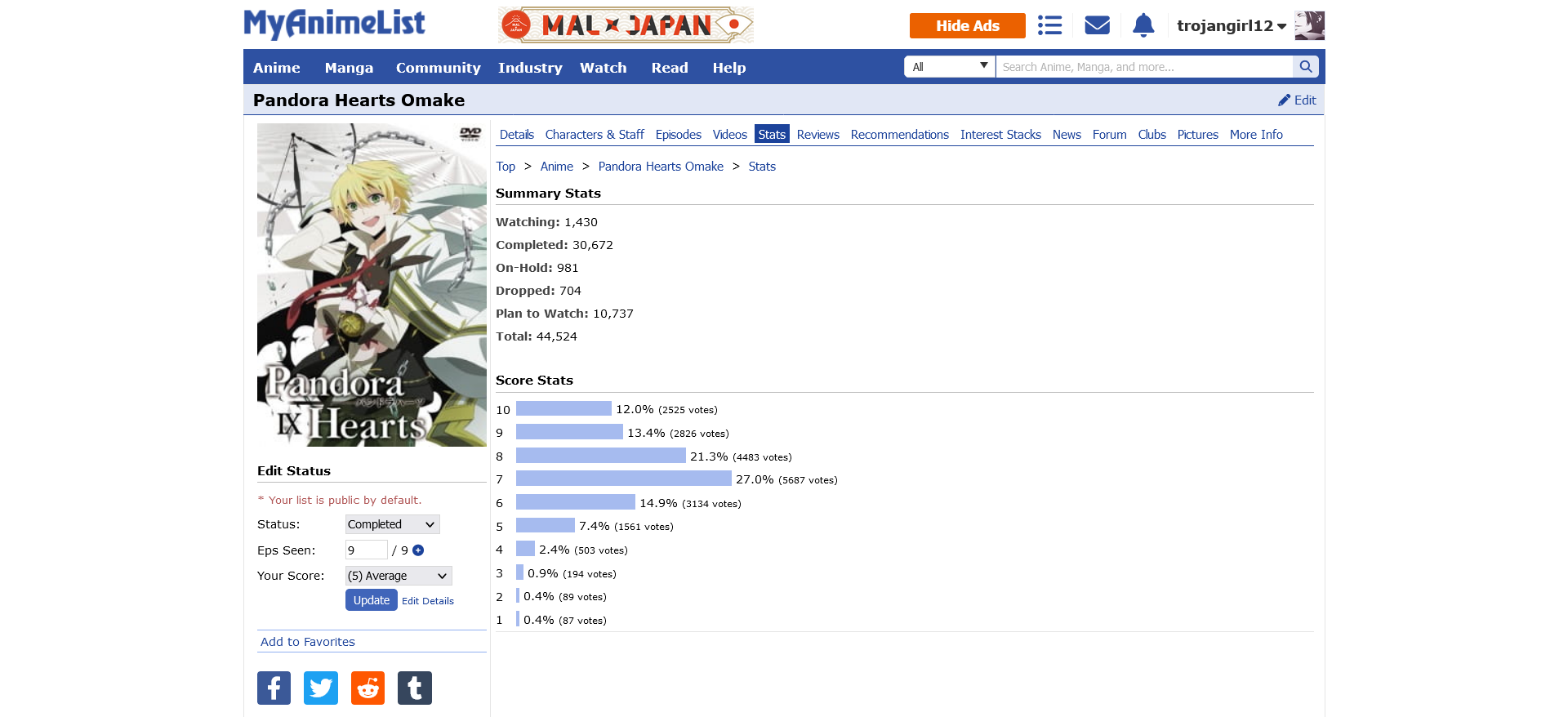Open the Watch menu

603,68
